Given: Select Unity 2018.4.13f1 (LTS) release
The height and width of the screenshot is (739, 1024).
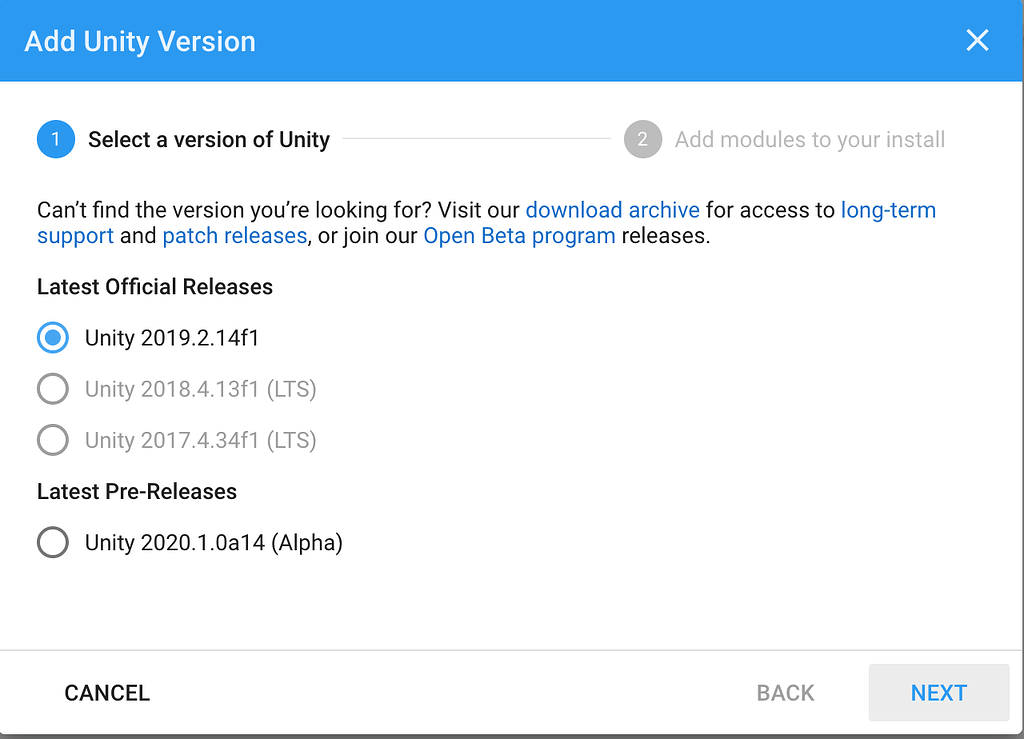Looking at the screenshot, I should 52,389.
